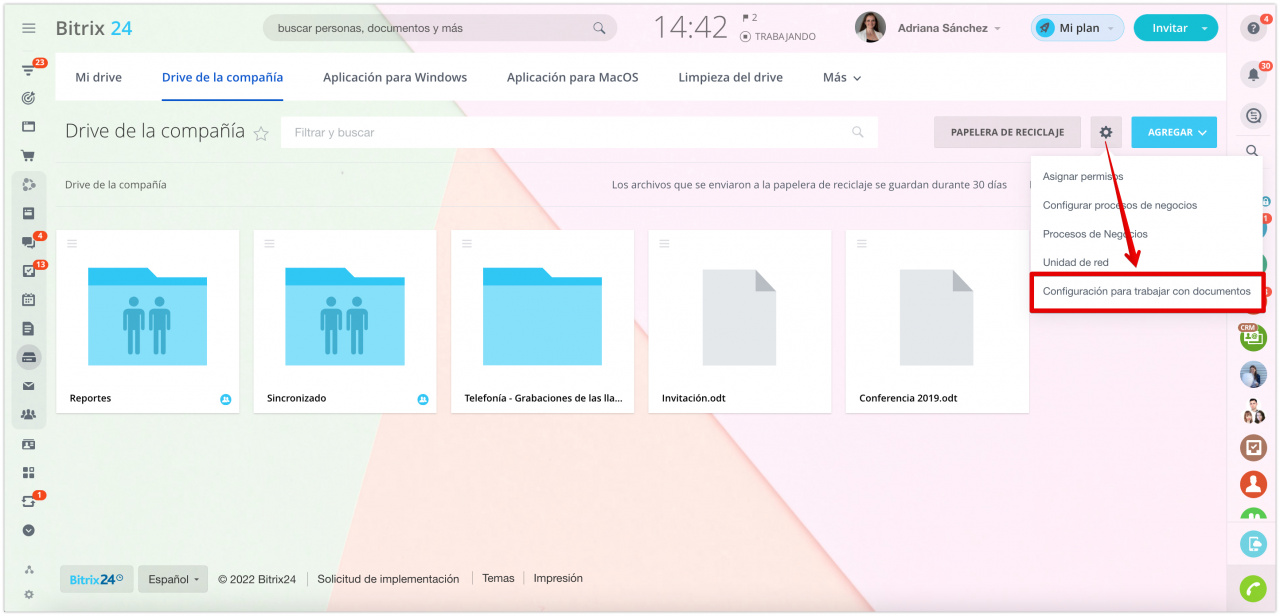Open the sidebar icon with badge 1
Screen dimensions: 1280x616
click(x=29, y=501)
